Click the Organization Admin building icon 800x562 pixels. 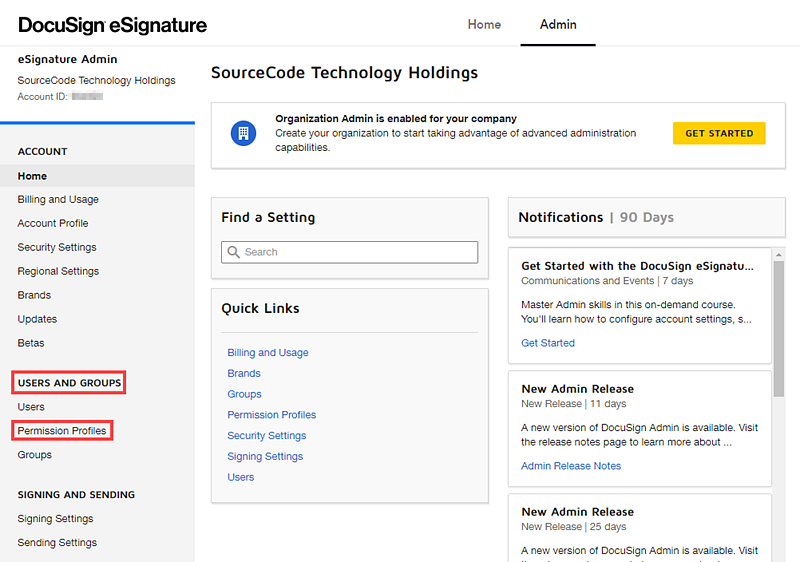coord(243,133)
